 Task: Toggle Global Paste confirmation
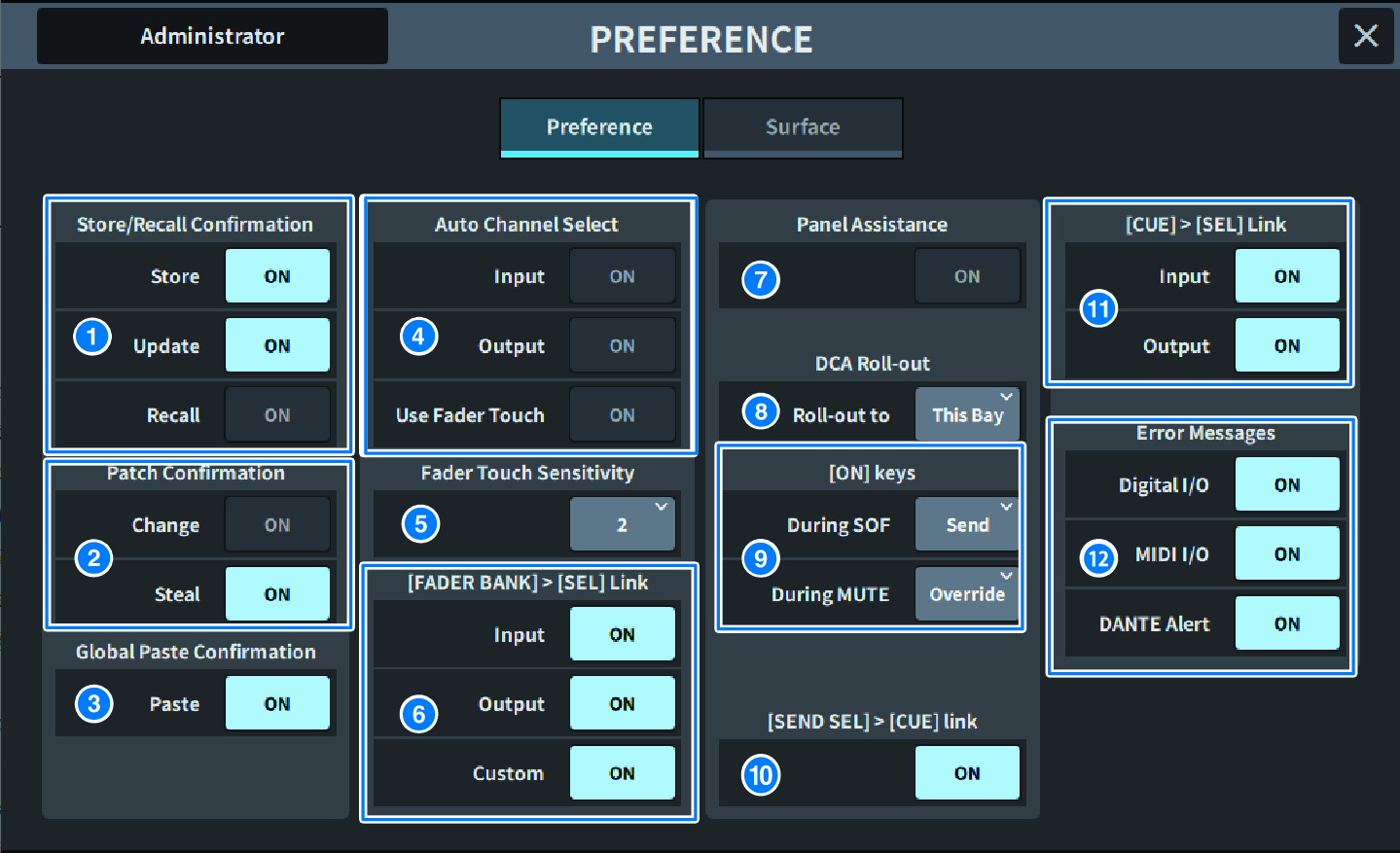coord(277,704)
